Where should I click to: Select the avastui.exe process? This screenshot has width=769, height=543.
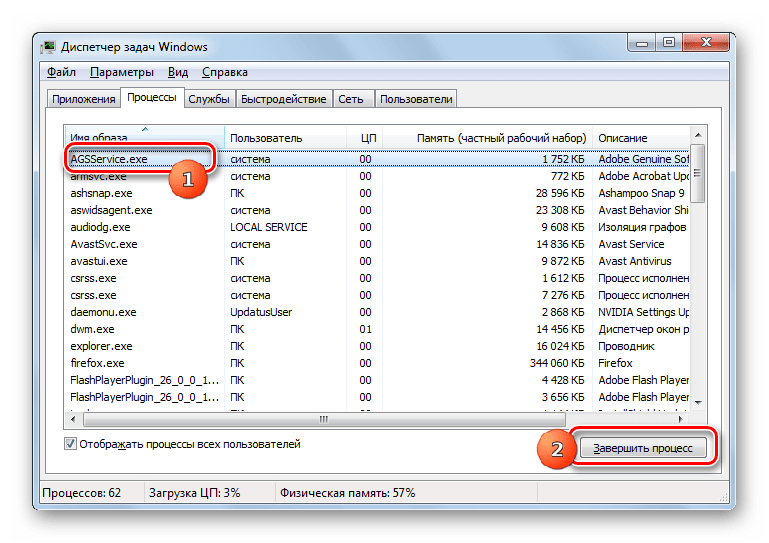coord(377,261)
